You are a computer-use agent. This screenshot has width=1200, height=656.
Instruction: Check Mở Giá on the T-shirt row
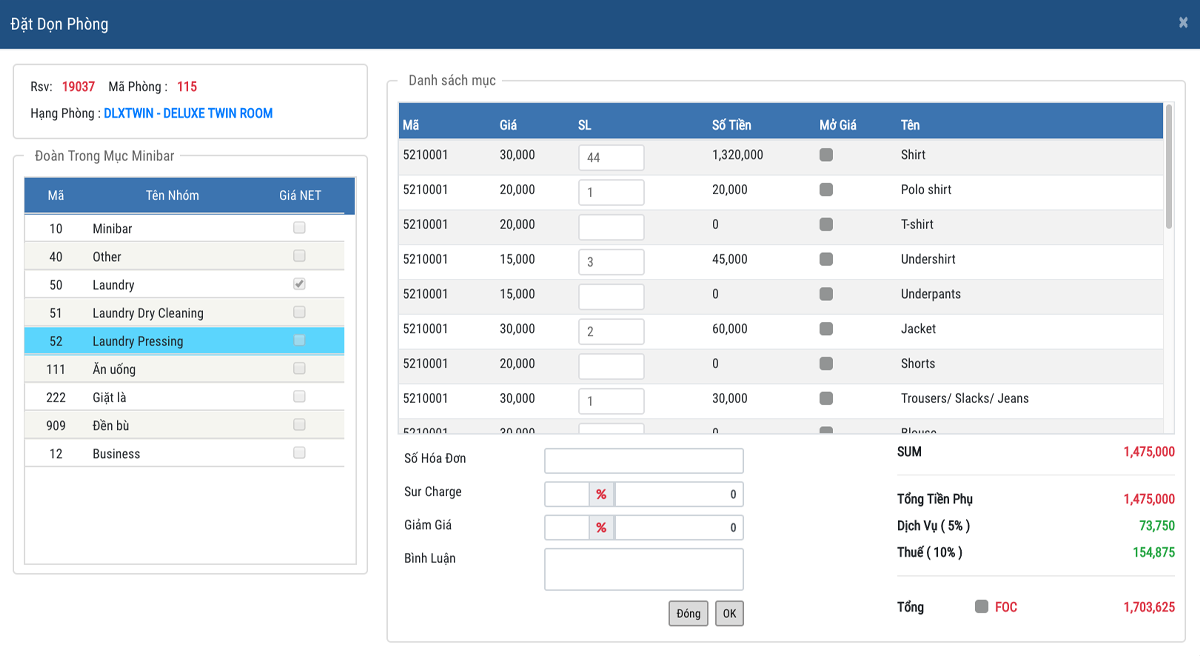click(826, 224)
